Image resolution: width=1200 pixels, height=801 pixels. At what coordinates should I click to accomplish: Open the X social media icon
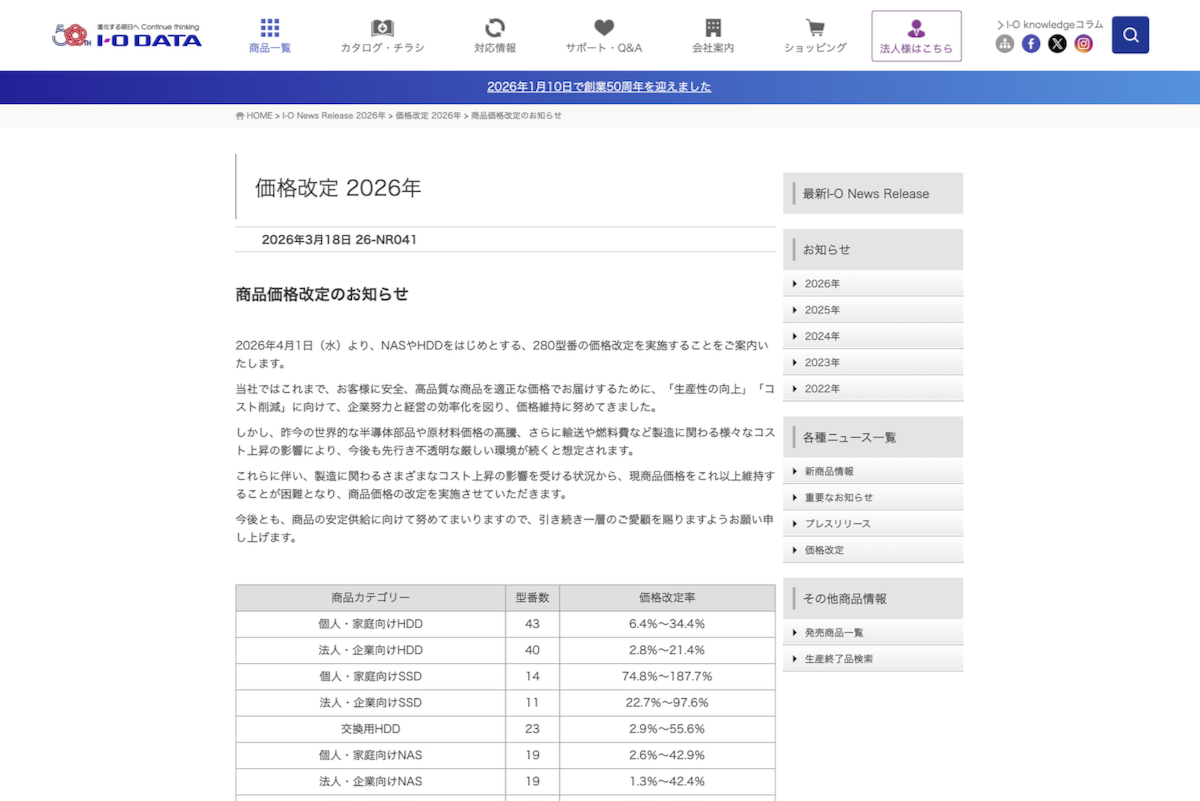click(x=1057, y=44)
